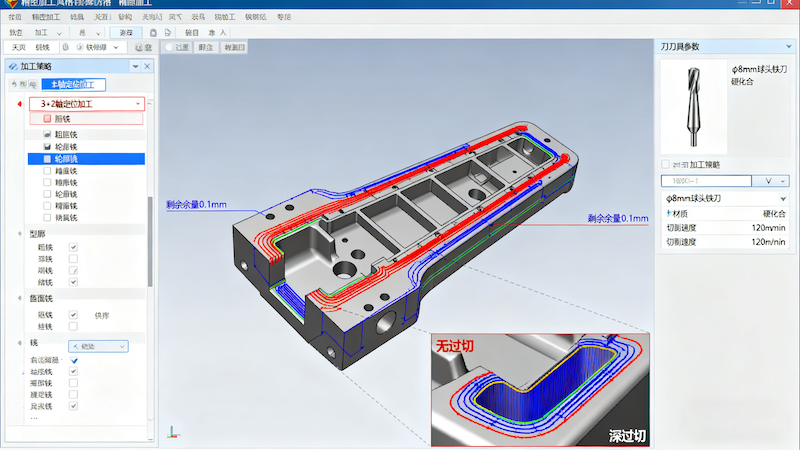Click the highlighted toolbar button before the clipboard icon
This screenshot has width=800, height=450.
click(x=127, y=33)
